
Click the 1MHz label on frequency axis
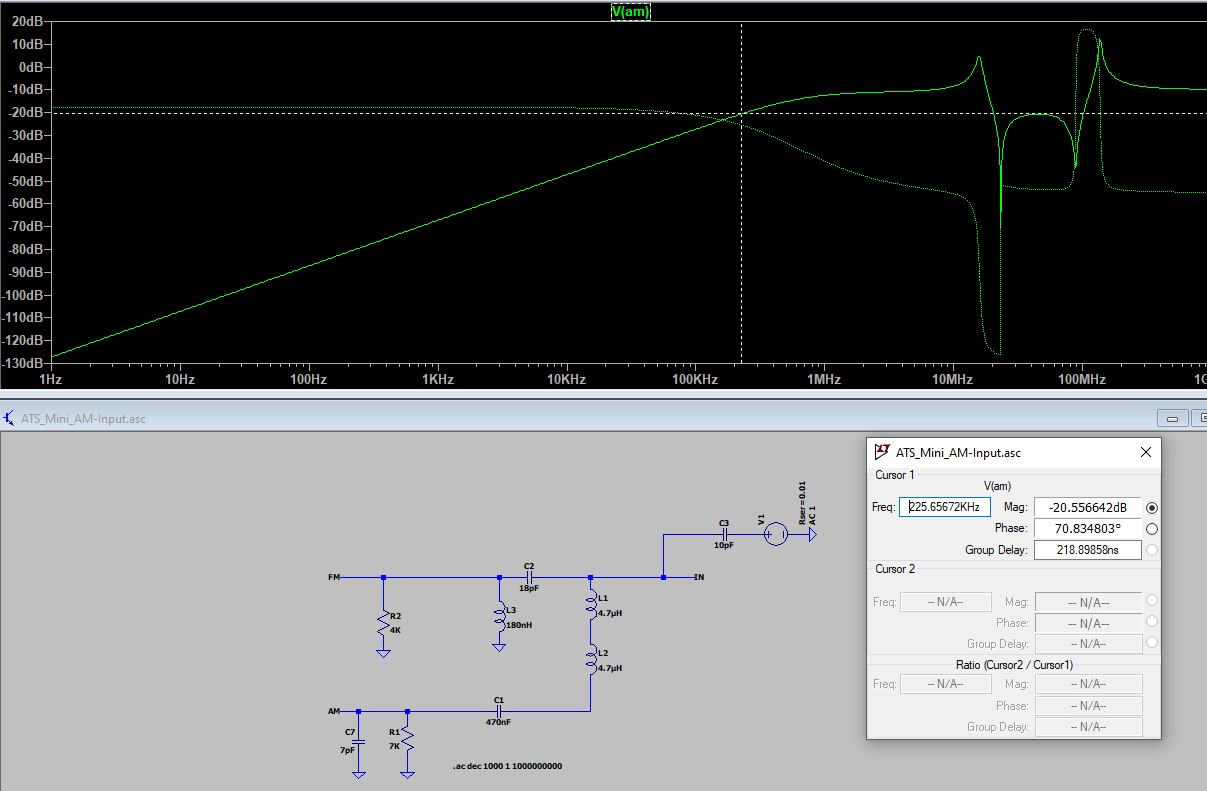823,380
